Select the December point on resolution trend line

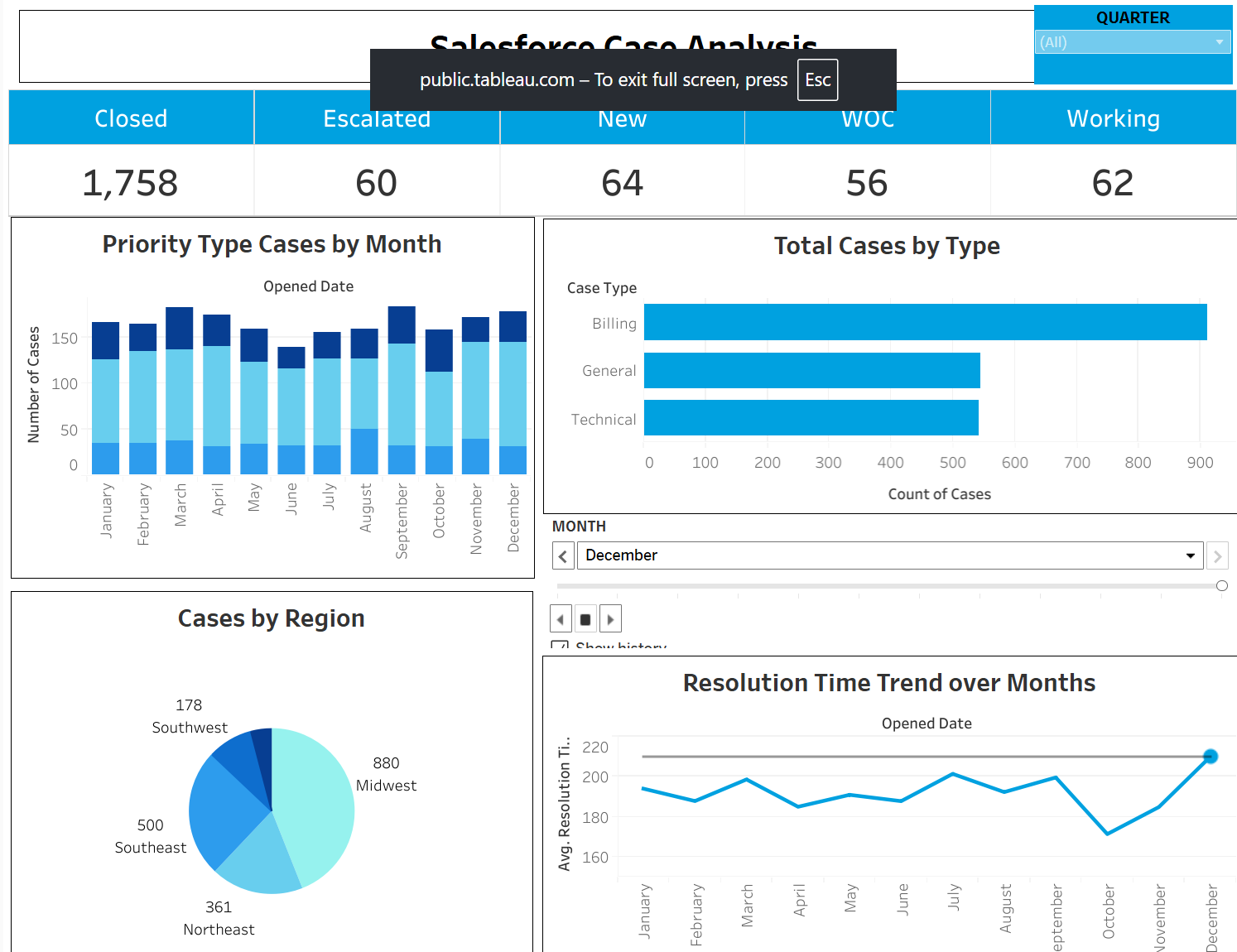click(1210, 757)
